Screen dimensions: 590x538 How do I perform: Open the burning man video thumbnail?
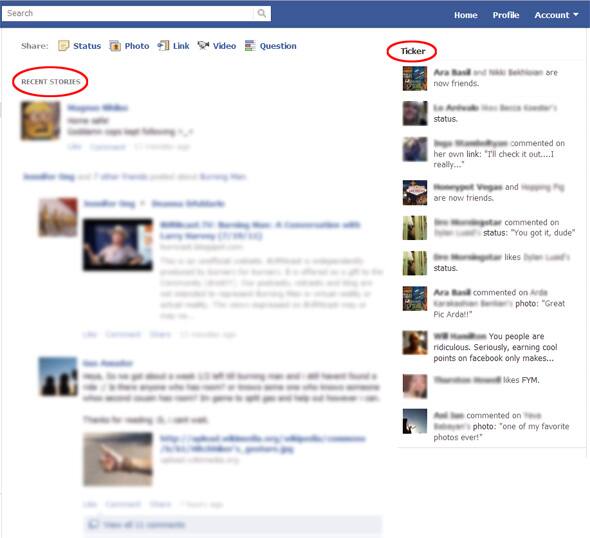pos(118,245)
